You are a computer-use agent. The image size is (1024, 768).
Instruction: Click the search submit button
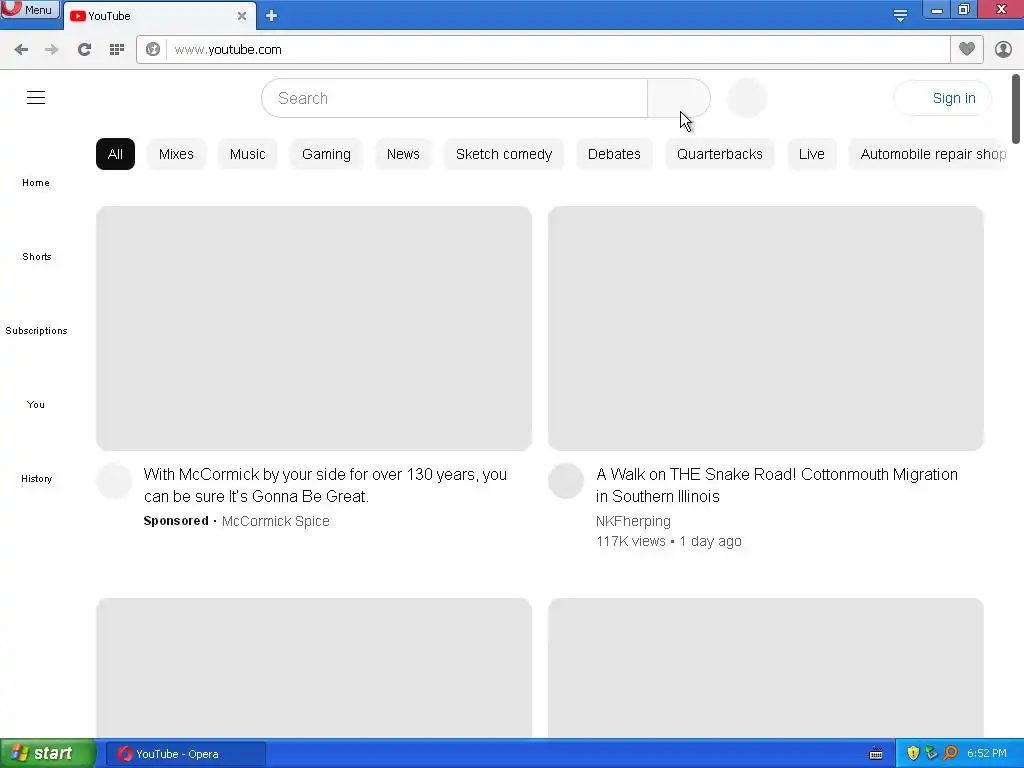679,98
